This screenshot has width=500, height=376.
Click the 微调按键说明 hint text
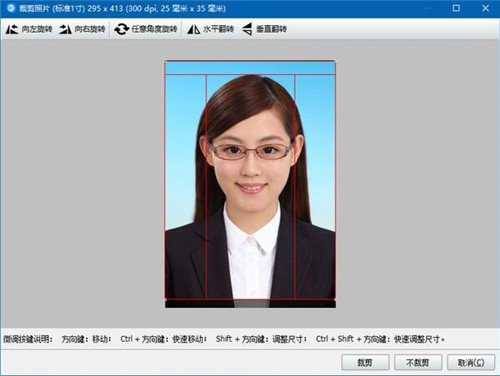coord(28,339)
